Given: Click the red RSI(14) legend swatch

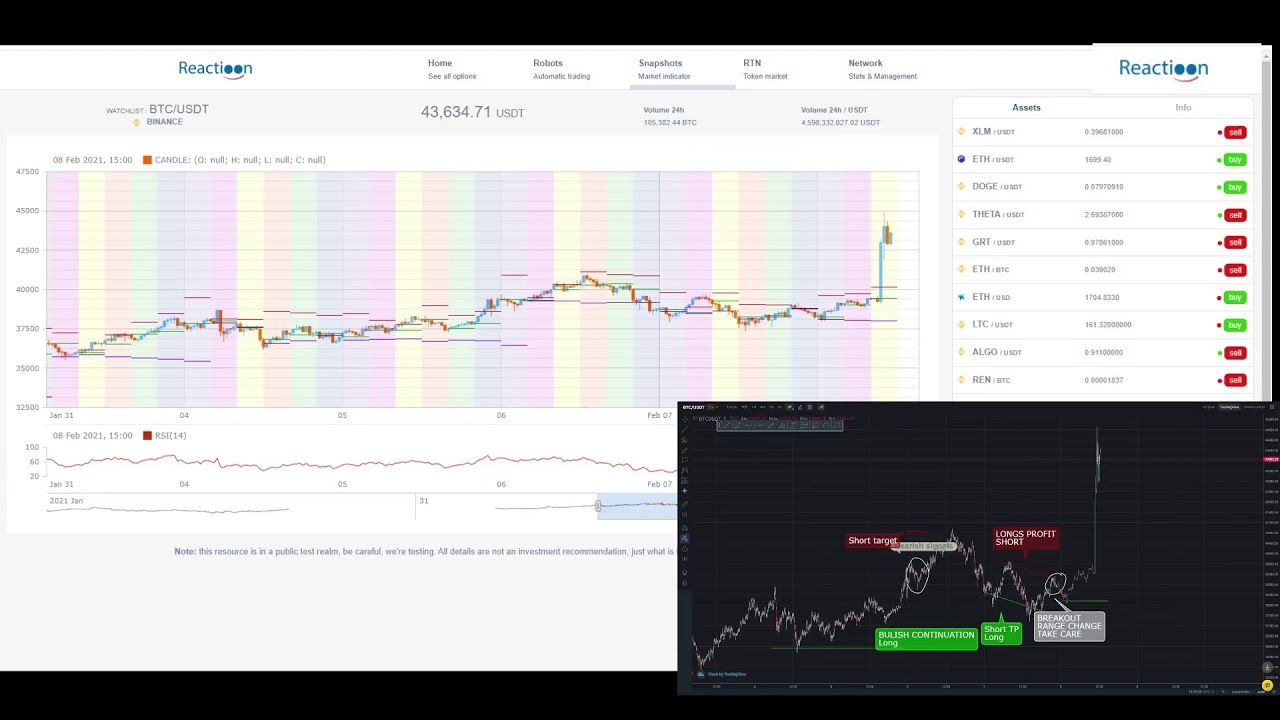Looking at the screenshot, I should 147,436.
